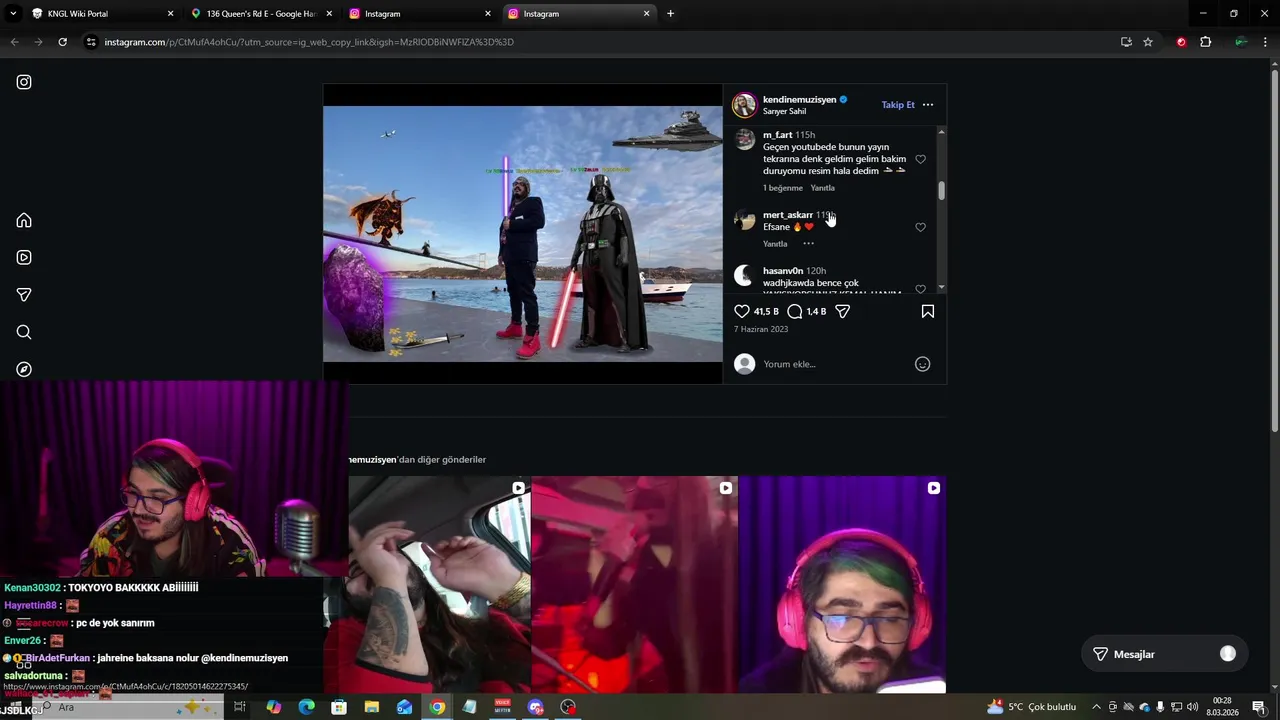Click the address bar URL
The height and width of the screenshot is (720, 1280).
[309, 42]
